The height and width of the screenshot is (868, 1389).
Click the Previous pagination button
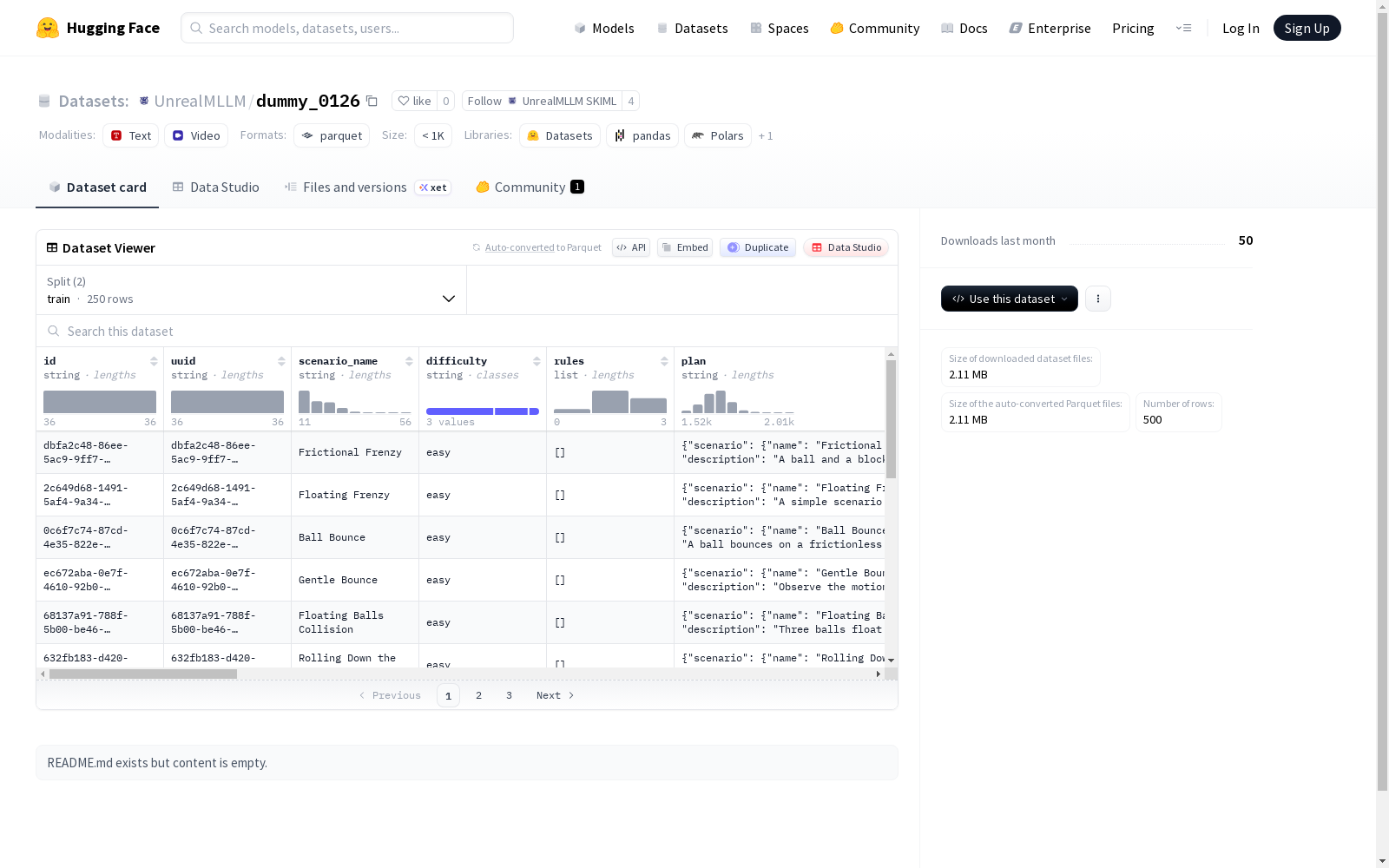pyautogui.click(x=390, y=695)
